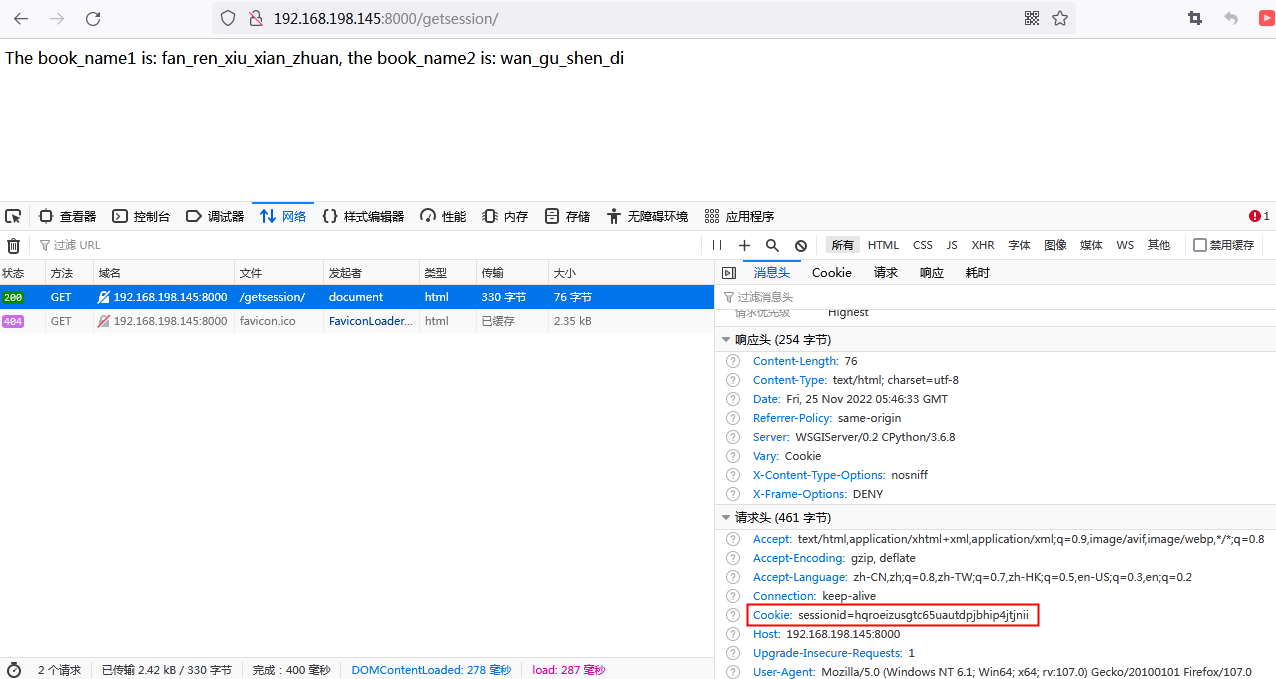Screen dimensions: 1276x679
Task: Go back using the browser back arrow
Action: pyautogui.click(x=21, y=18)
